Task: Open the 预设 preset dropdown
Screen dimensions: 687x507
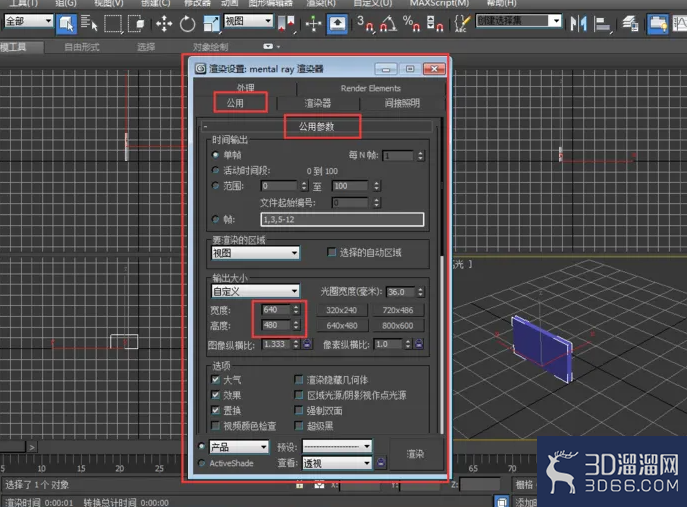Action: point(337,447)
